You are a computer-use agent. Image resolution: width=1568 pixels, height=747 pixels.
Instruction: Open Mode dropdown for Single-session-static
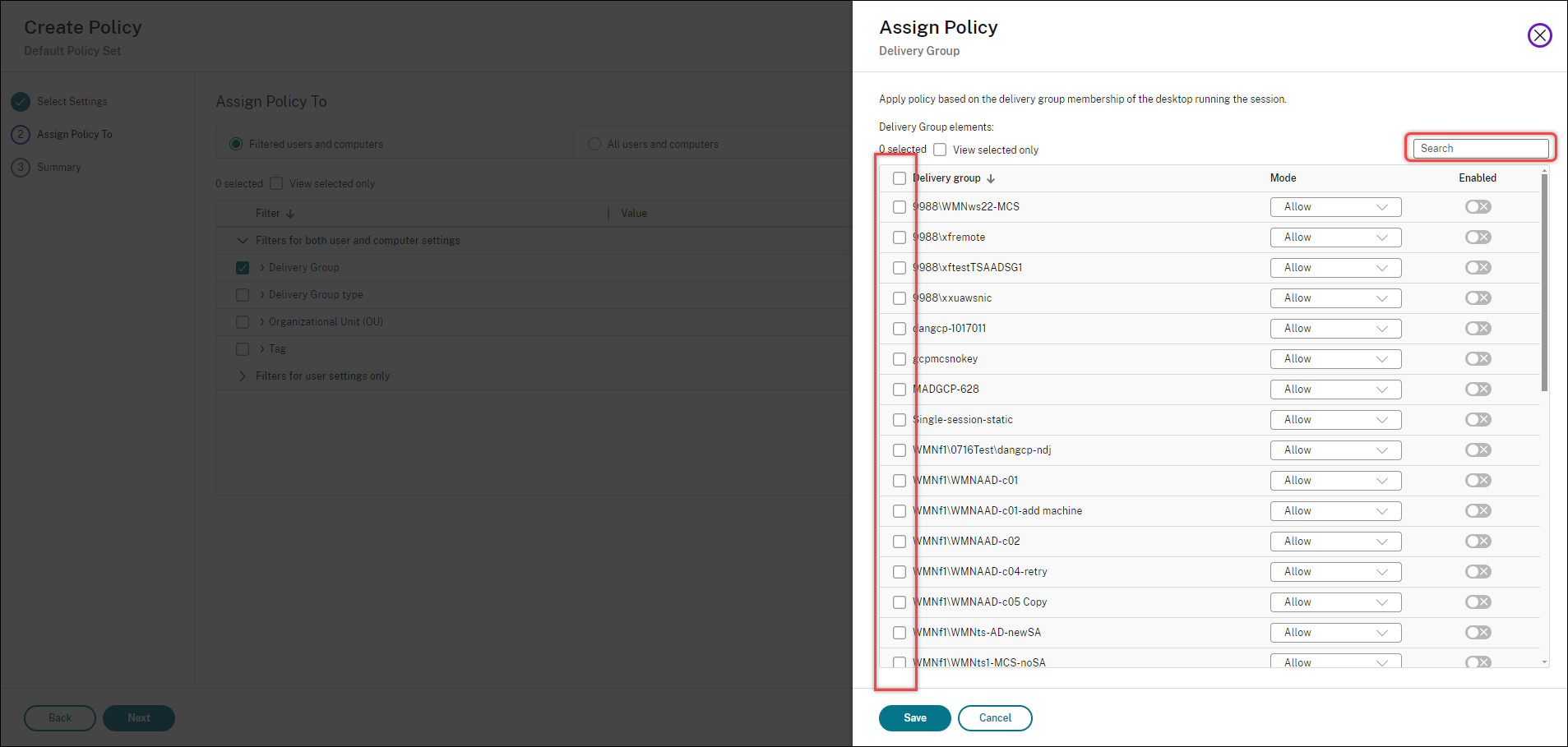pos(1335,420)
